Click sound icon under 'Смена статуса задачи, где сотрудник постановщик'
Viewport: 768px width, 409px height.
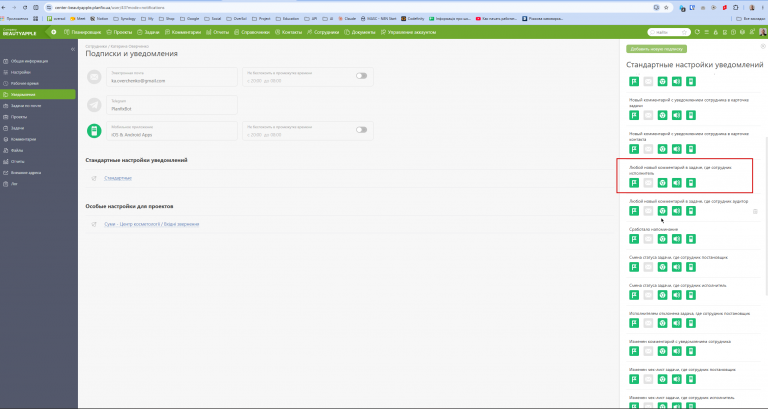pos(676,267)
